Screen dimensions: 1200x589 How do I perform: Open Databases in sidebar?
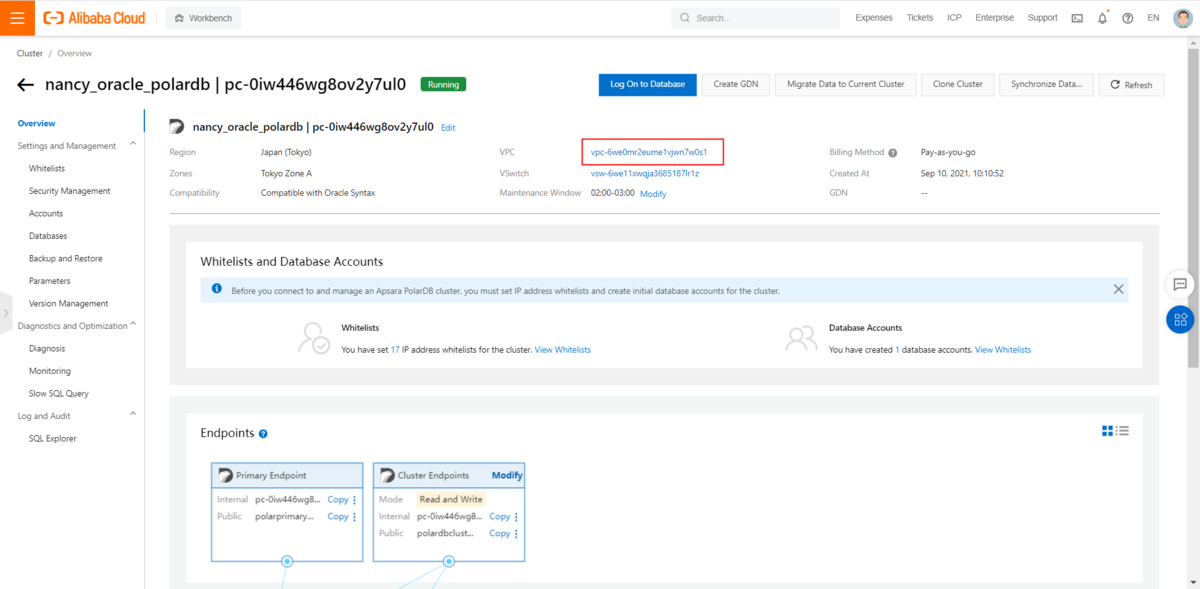(x=48, y=236)
